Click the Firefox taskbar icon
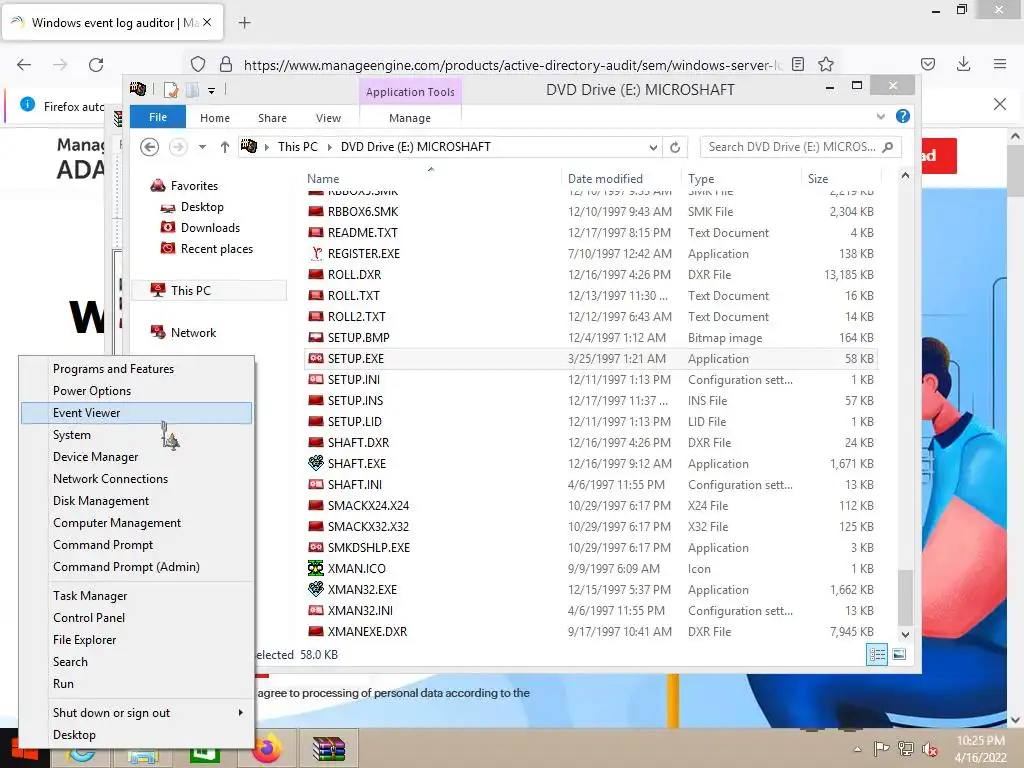Viewport: 1024px width, 768px height. [x=266, y=748]
